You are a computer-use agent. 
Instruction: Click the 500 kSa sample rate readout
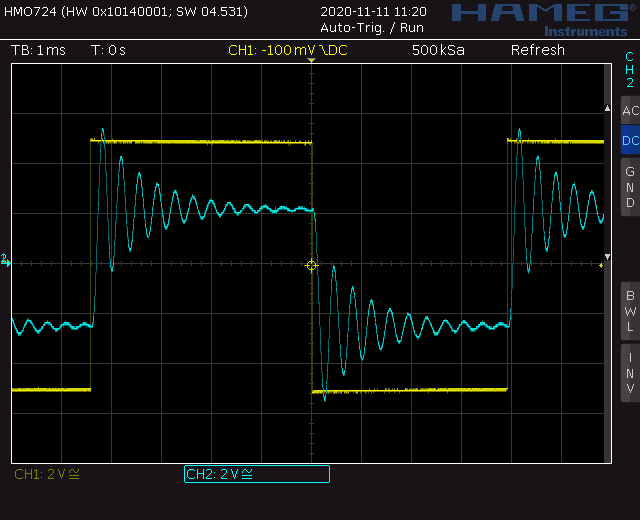point(438,50)
